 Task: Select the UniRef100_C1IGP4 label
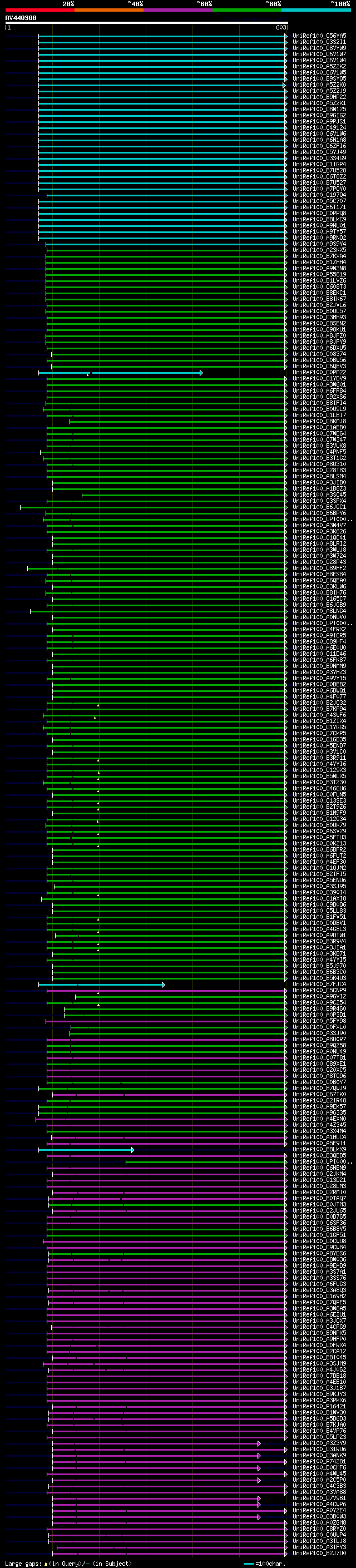pyautogui.click(x=319, y=164)
